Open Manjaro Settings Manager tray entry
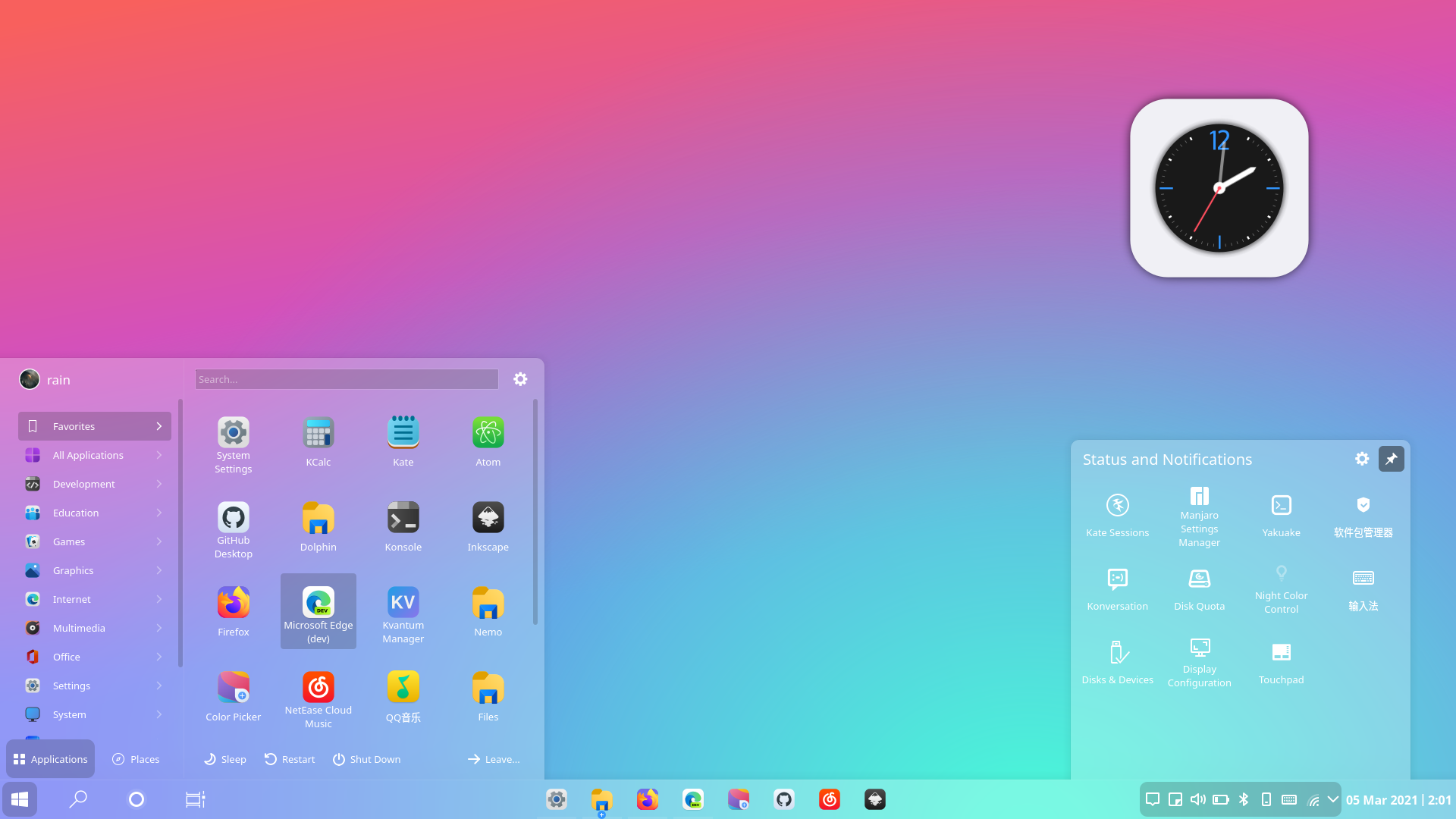 pos(1199,516)
